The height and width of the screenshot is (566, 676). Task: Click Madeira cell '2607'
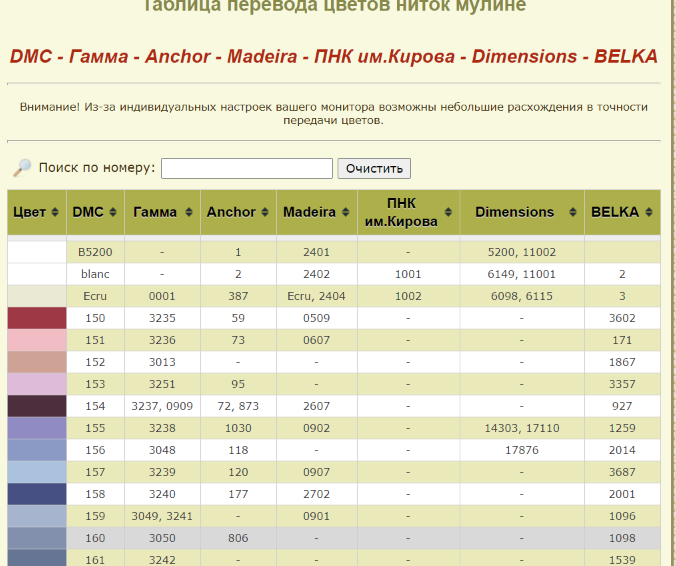(x=316, y=406)
